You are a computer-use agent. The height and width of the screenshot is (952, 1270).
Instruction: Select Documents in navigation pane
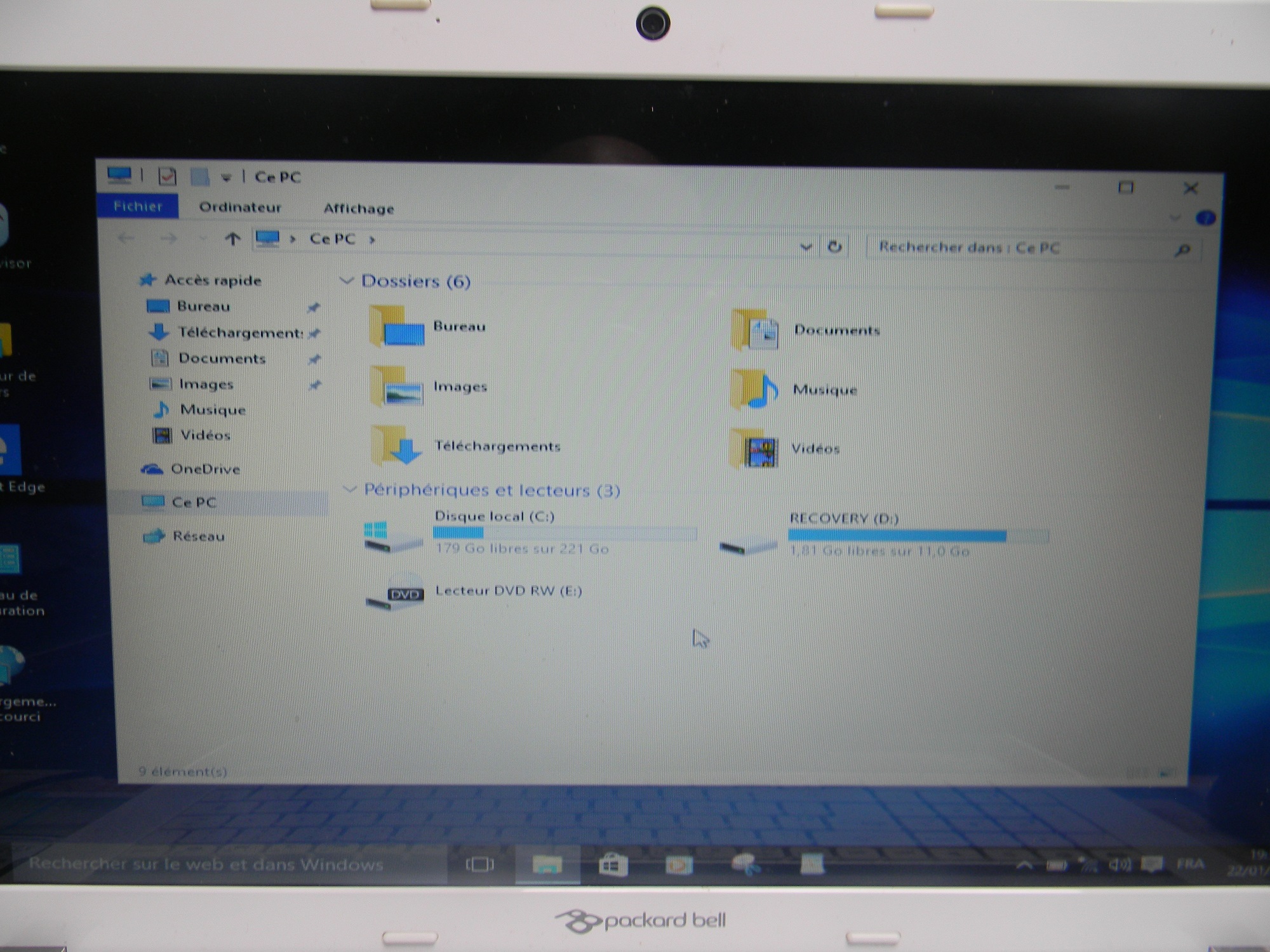coord(222,359)
